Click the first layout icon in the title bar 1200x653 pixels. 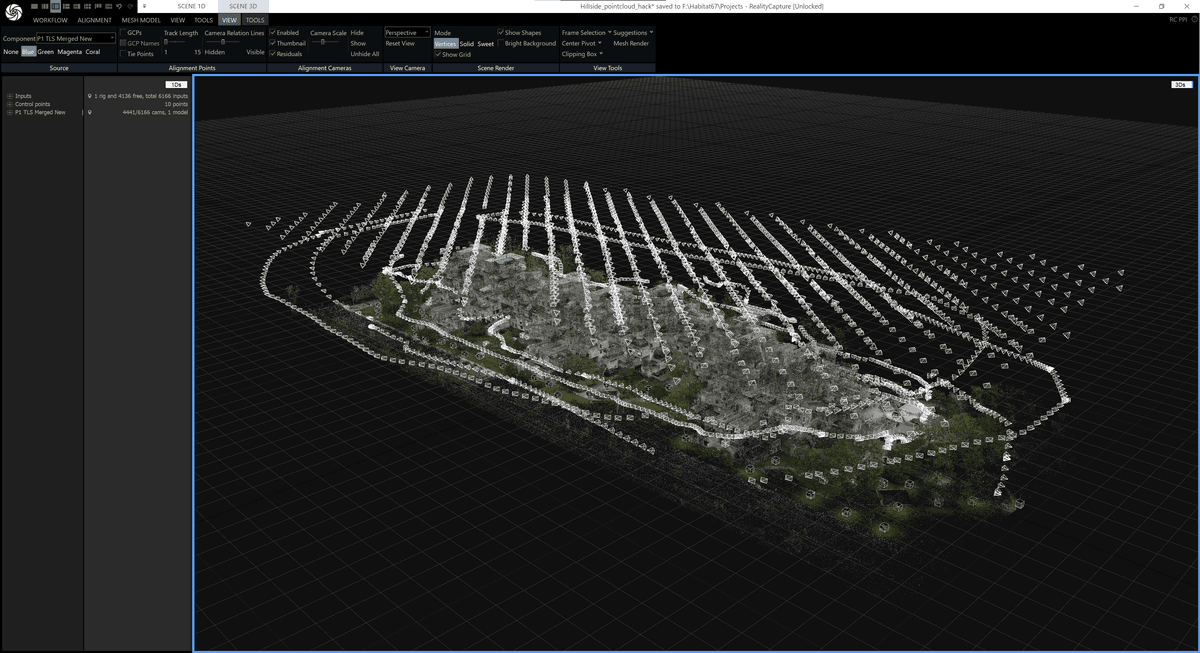(x=36, y=6)
